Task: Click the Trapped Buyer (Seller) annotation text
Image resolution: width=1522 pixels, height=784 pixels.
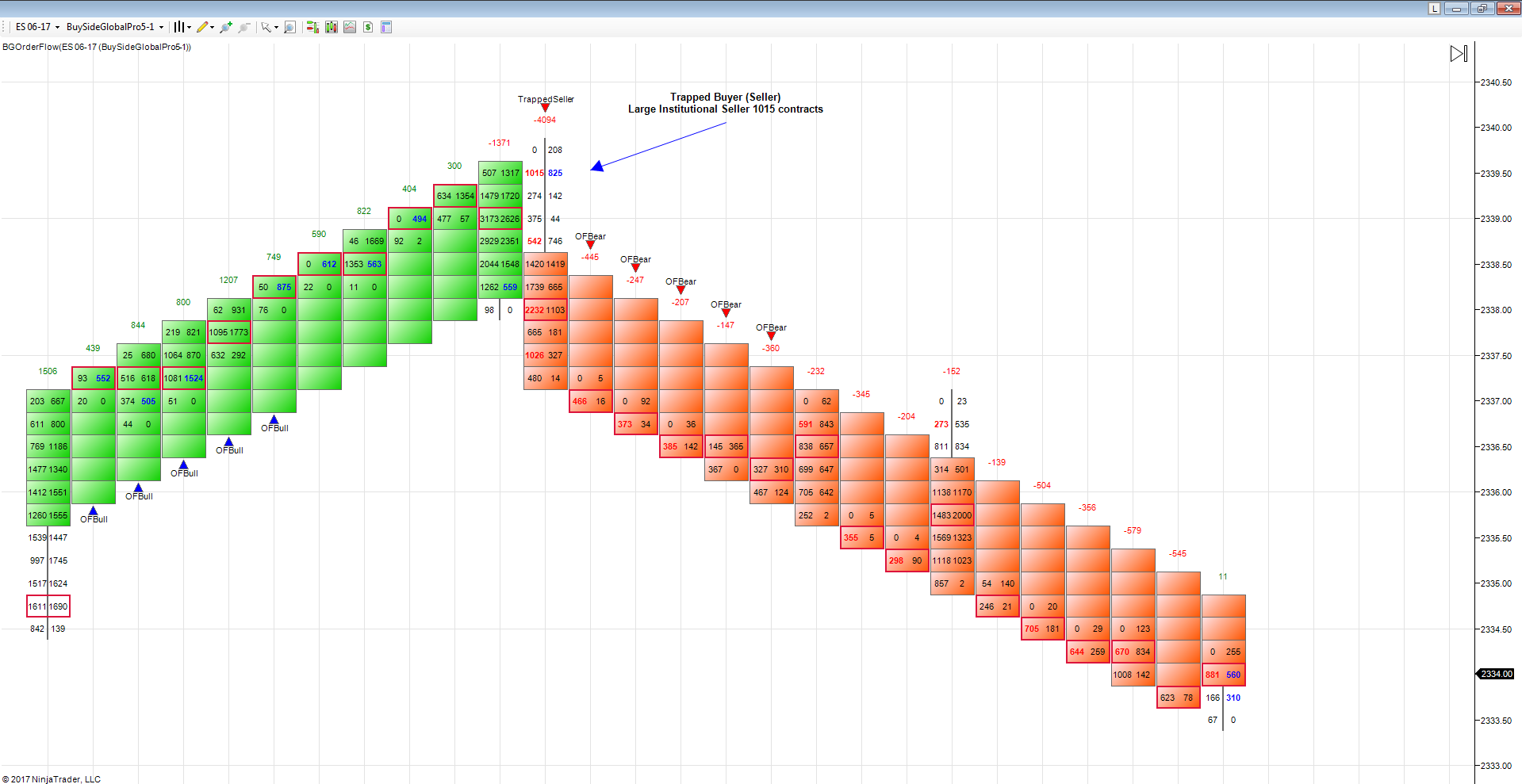Action: pyautogui.click(x=726, y=97)
